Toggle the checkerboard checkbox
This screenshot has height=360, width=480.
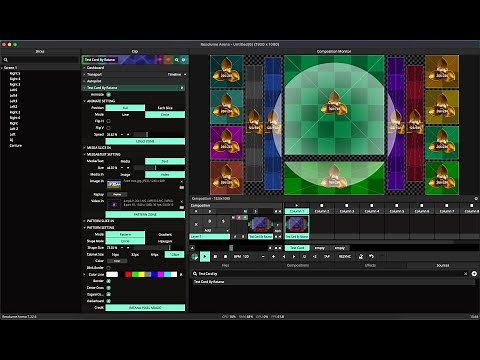(108, 301)
